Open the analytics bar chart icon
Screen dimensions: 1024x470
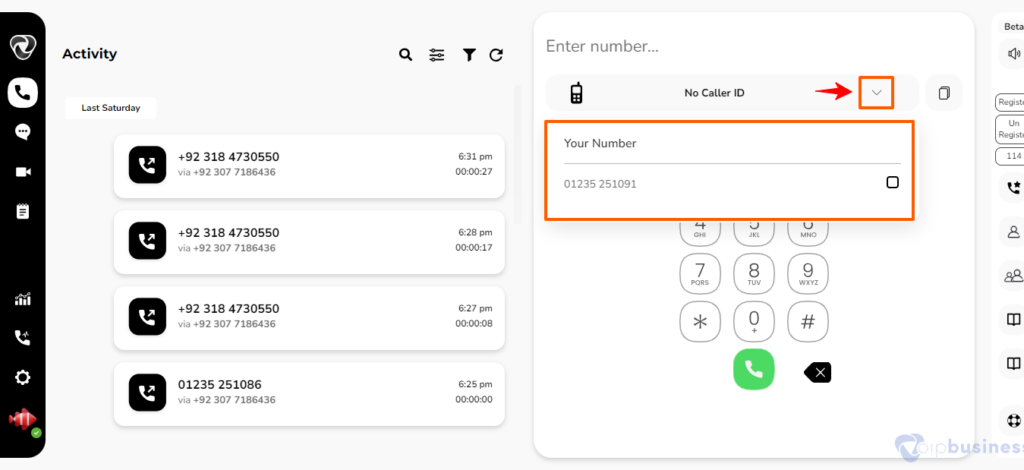pyautogui.click(x=23, y=300)
